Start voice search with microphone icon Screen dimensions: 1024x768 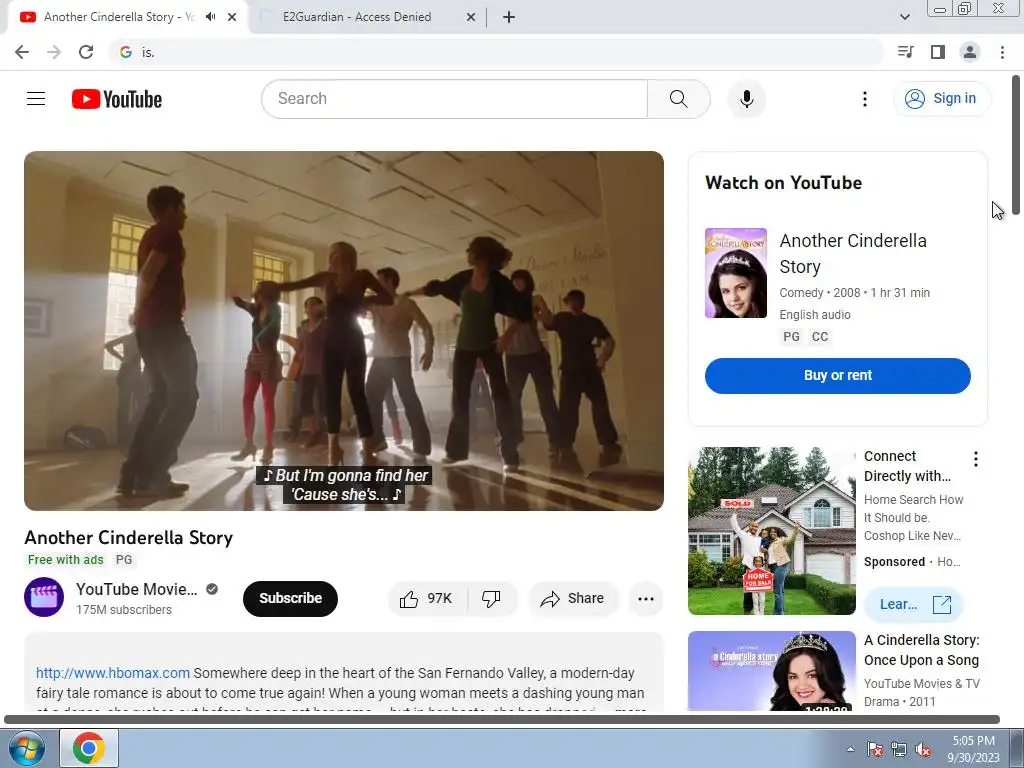[x=746, y=99]
